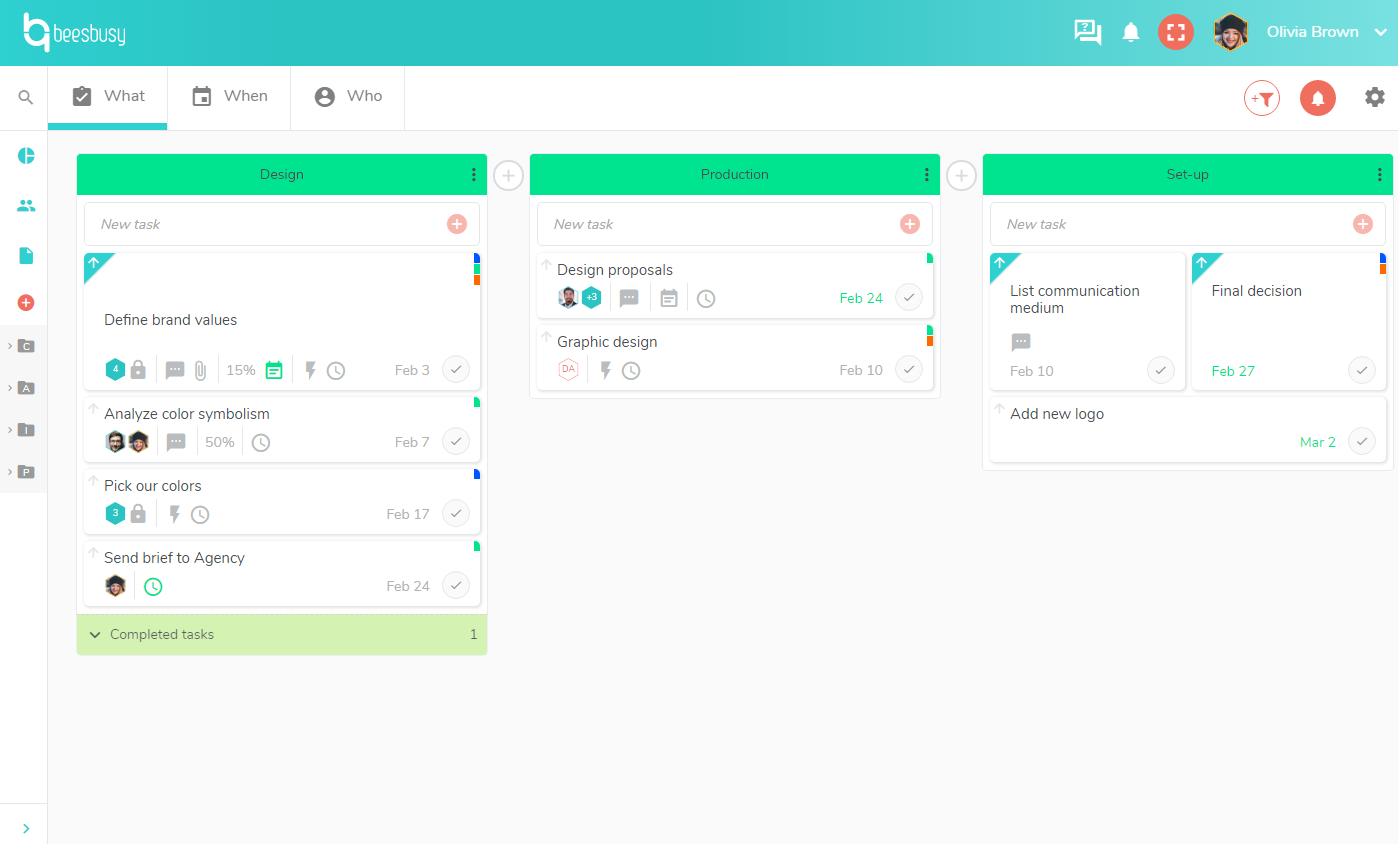Open the dashboard statistics icon in the sidebar
Screen dimensions: 1398x844
coord(26,156)
